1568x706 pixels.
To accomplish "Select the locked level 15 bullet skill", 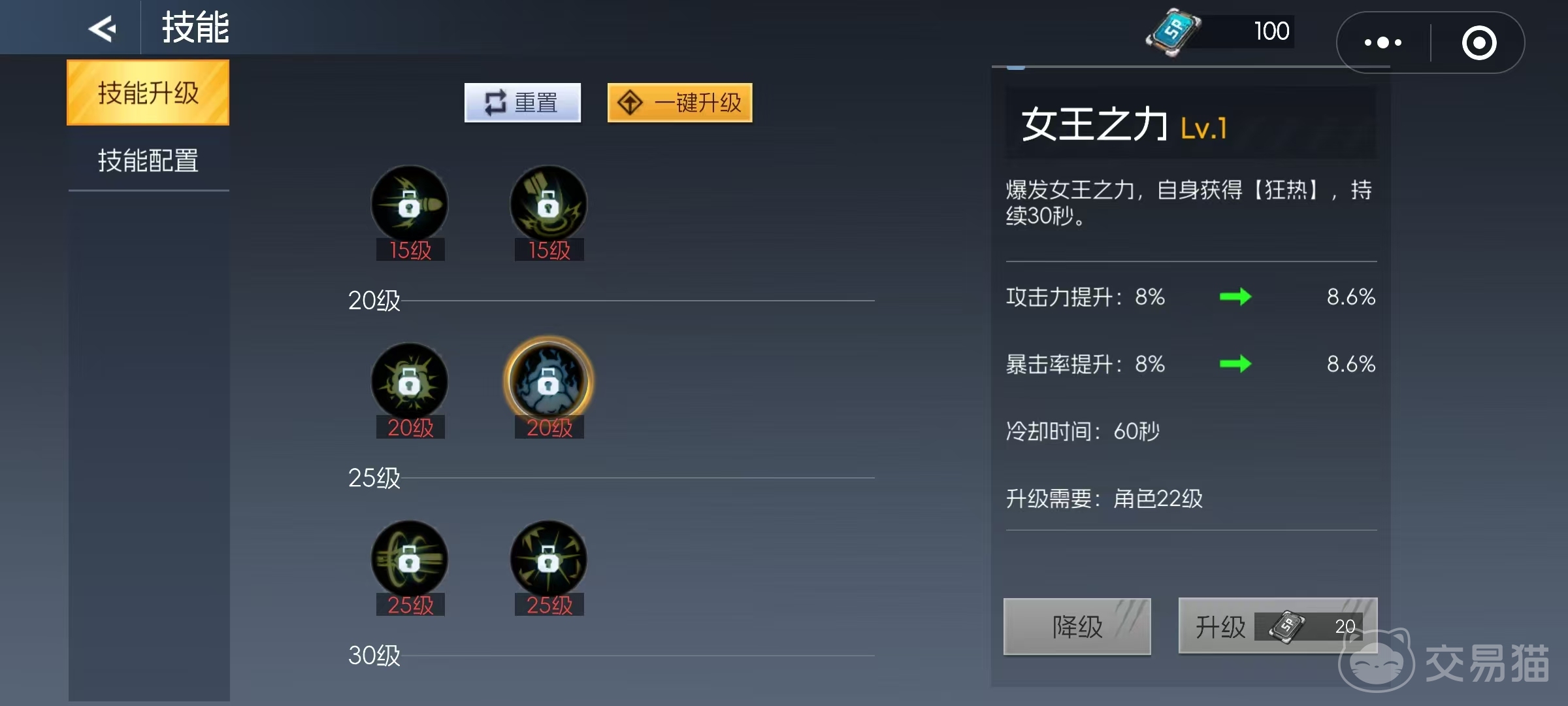I will [x=410, y=204].
